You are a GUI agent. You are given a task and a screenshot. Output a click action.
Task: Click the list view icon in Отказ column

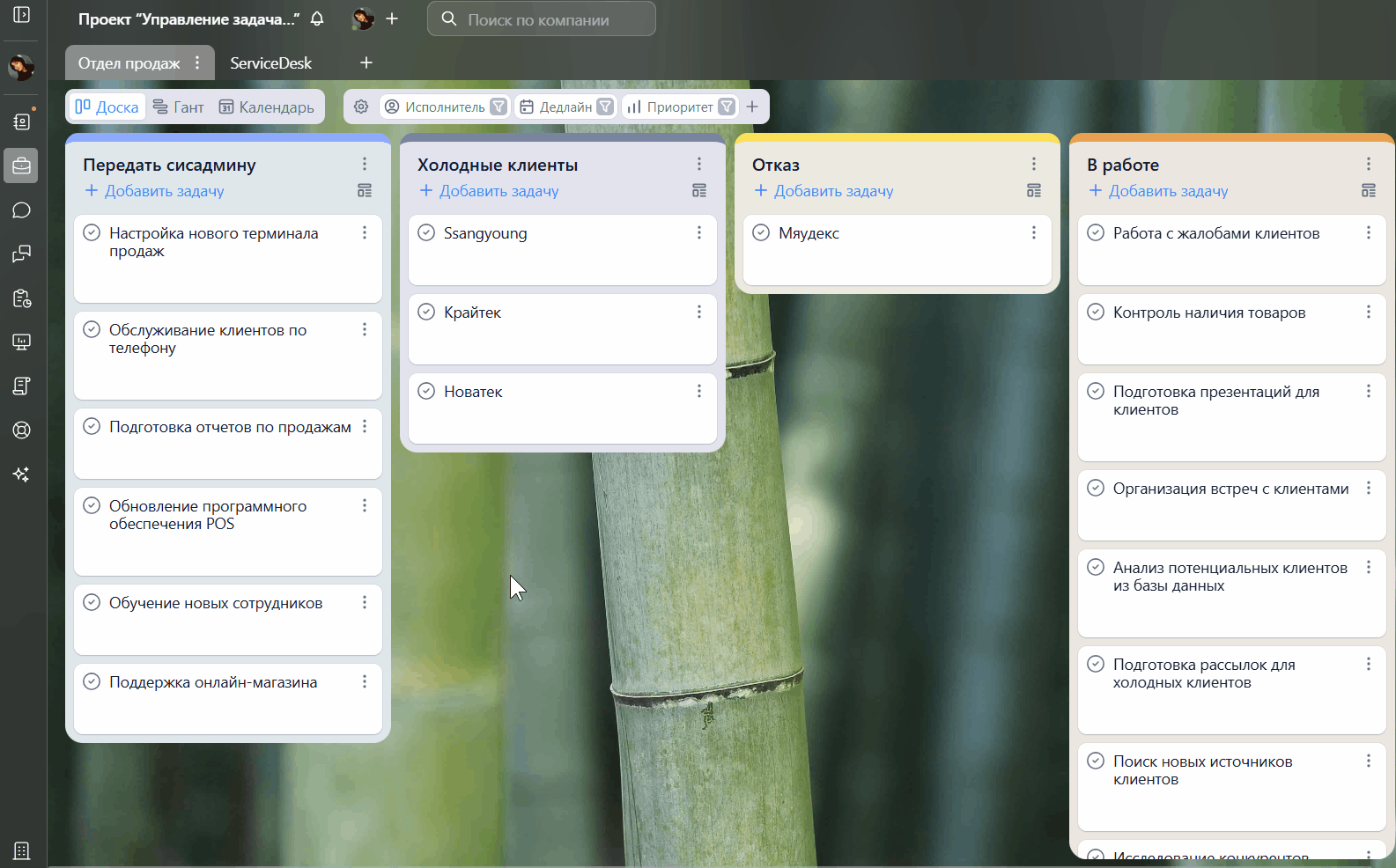point(1034,191)
